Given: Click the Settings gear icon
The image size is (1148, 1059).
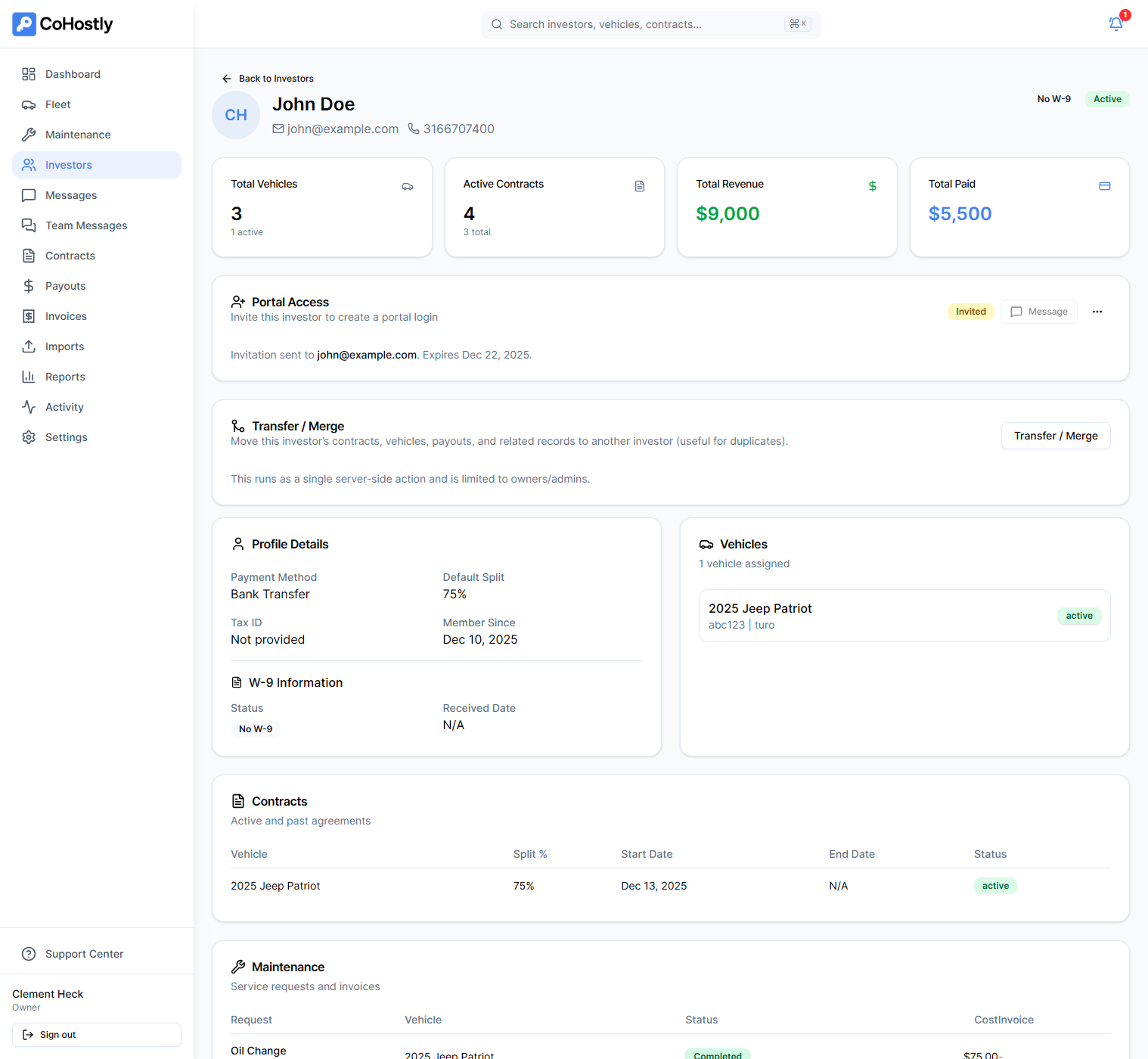Looking at the screenshot, I should click(x=29, y=437).
